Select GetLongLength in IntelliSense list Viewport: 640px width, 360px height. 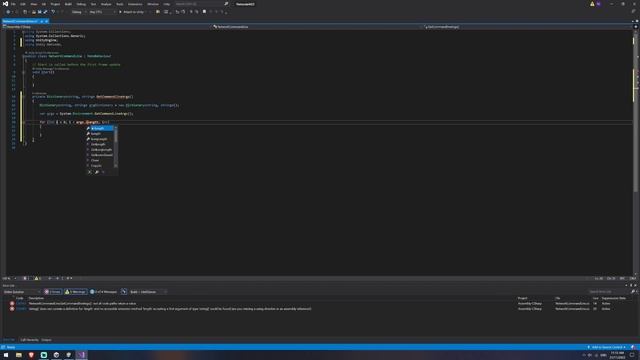[x=100, y=150]
